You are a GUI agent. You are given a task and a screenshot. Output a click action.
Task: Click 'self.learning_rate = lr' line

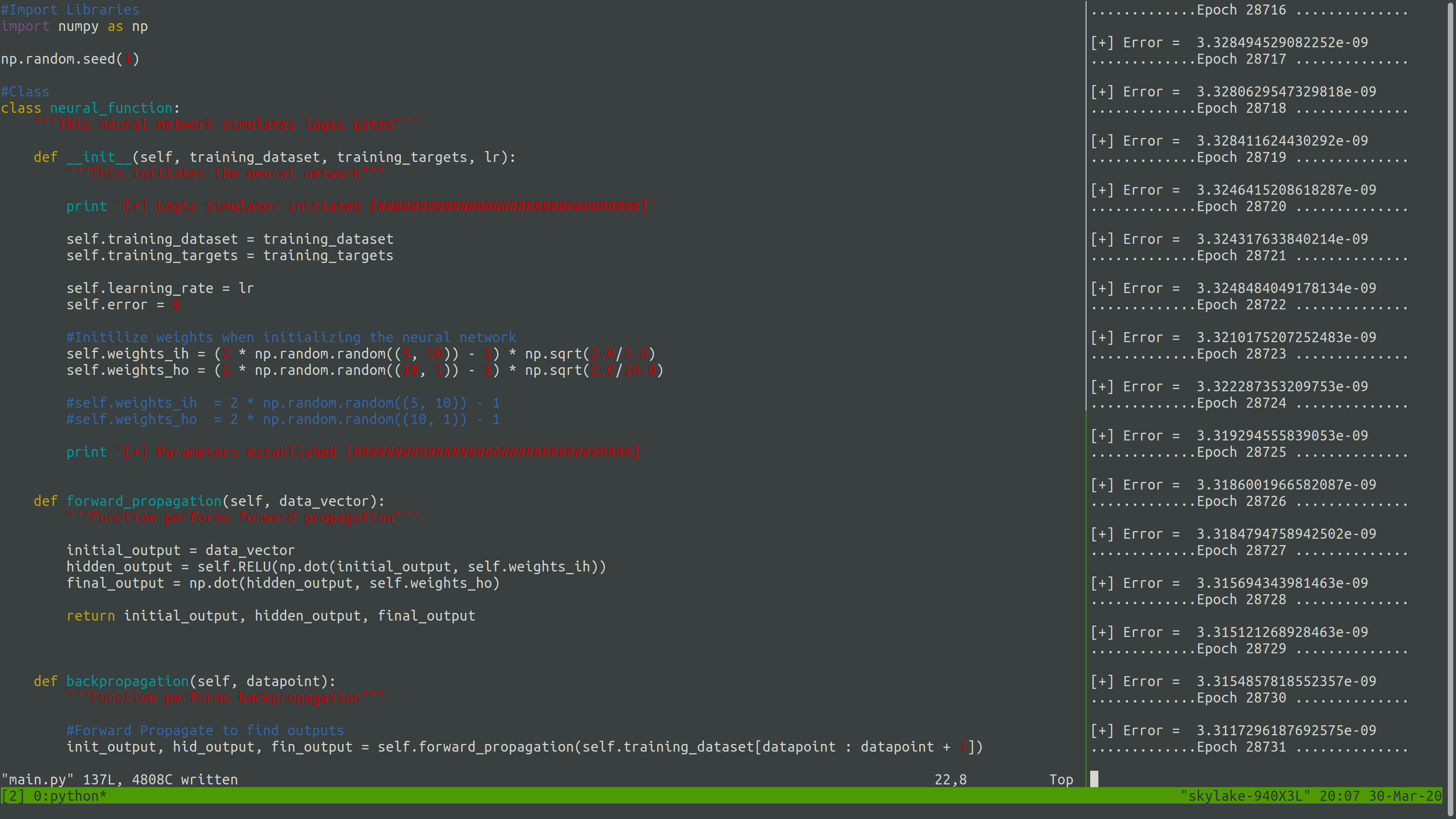click(161, 288)
